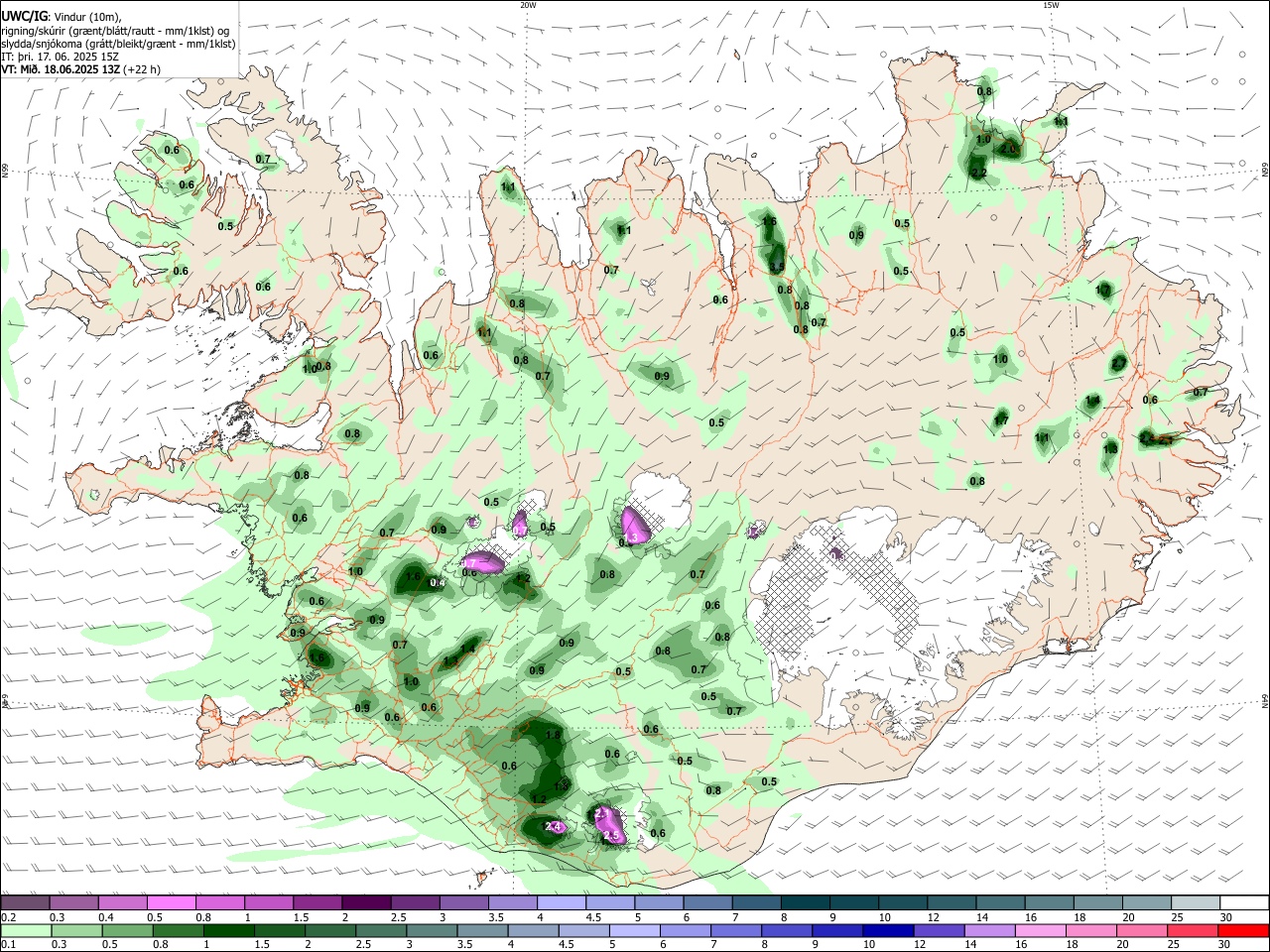Screen dimensions: 1270x952
Task: Click the title text 'UWC/IG: Vindur (10m),'
Action: 62,17
